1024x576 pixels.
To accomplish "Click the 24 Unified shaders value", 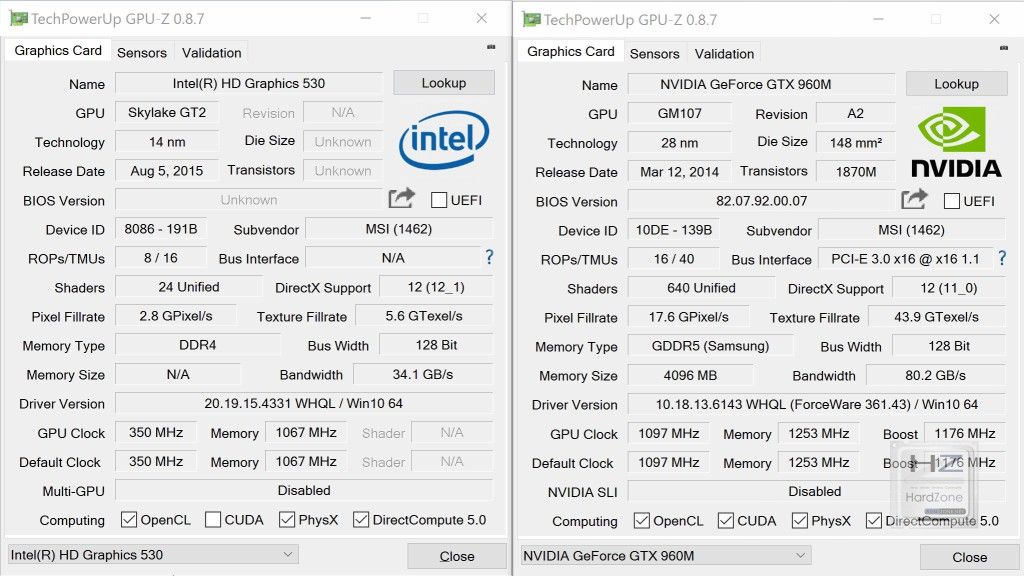I will click(x=189, y=287).
